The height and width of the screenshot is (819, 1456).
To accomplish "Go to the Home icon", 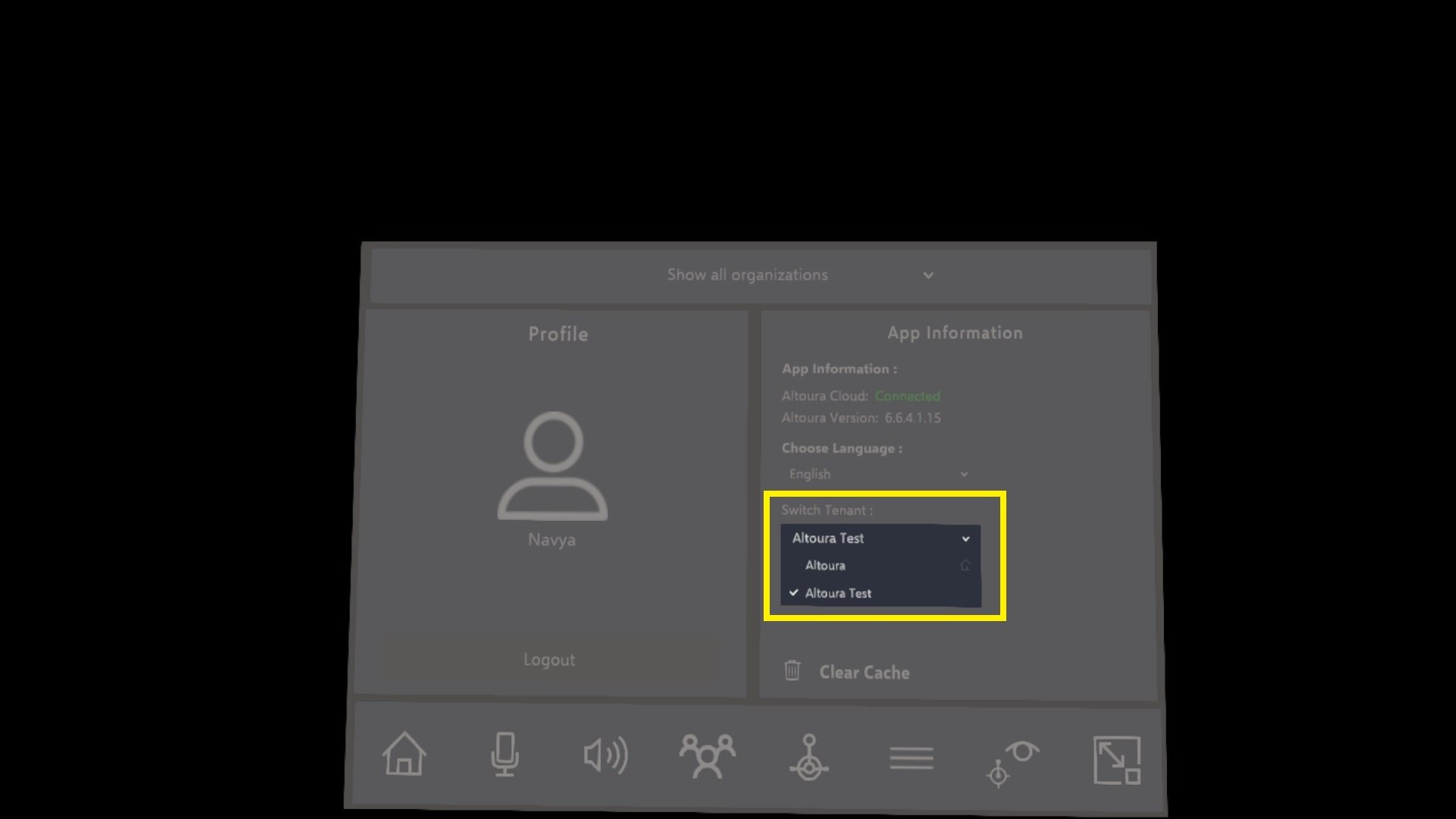I will click(x=404, y=754).
